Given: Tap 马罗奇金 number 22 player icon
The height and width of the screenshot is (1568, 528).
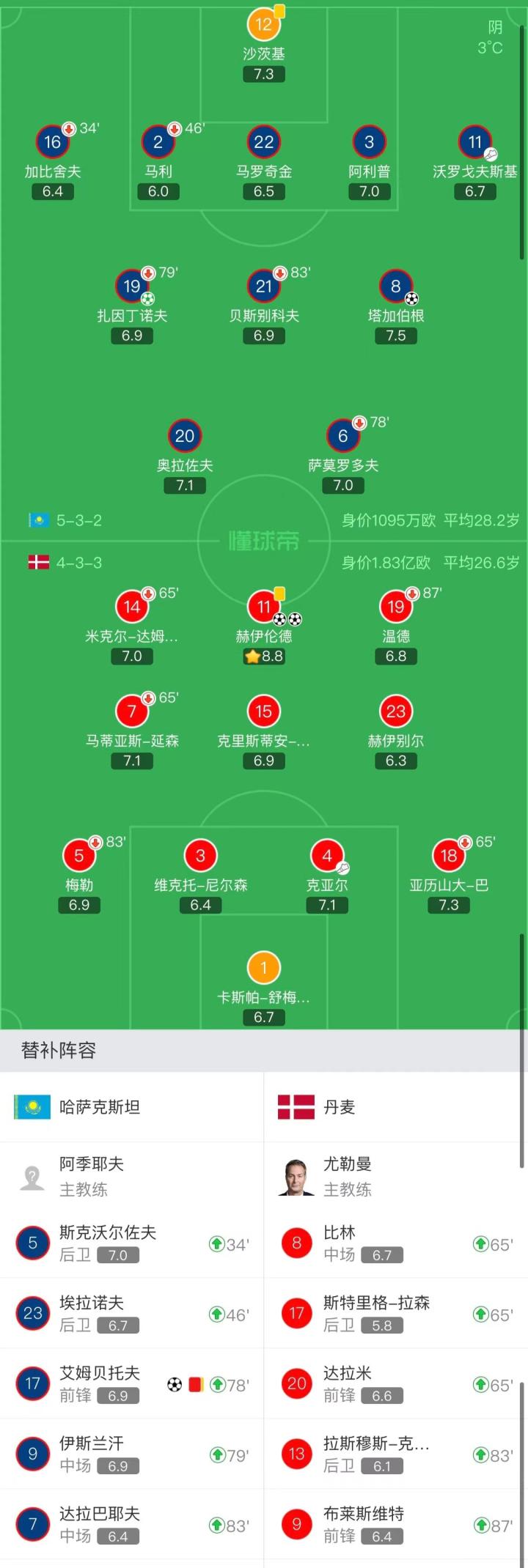Looking at the screenshot, I should (x=263, y=142).
